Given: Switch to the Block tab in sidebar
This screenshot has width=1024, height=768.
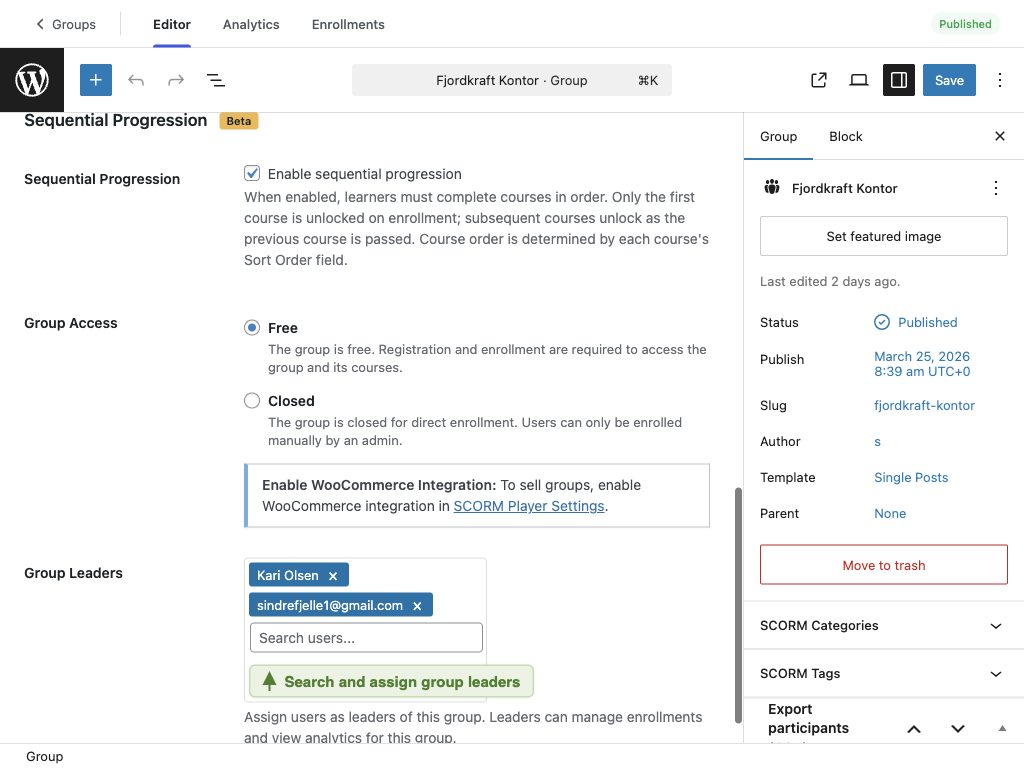Looking at the screenshot, I should click(x=845, y=136).
